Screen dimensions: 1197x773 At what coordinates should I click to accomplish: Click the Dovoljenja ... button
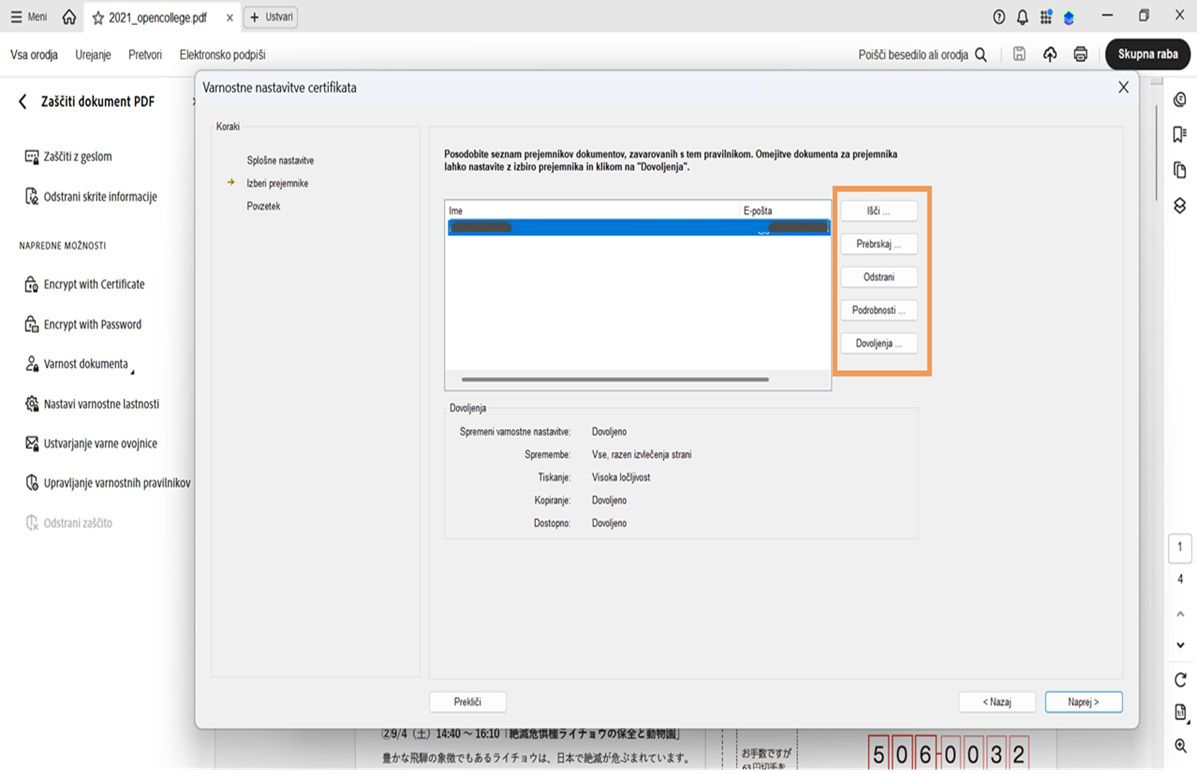[879, 343]
